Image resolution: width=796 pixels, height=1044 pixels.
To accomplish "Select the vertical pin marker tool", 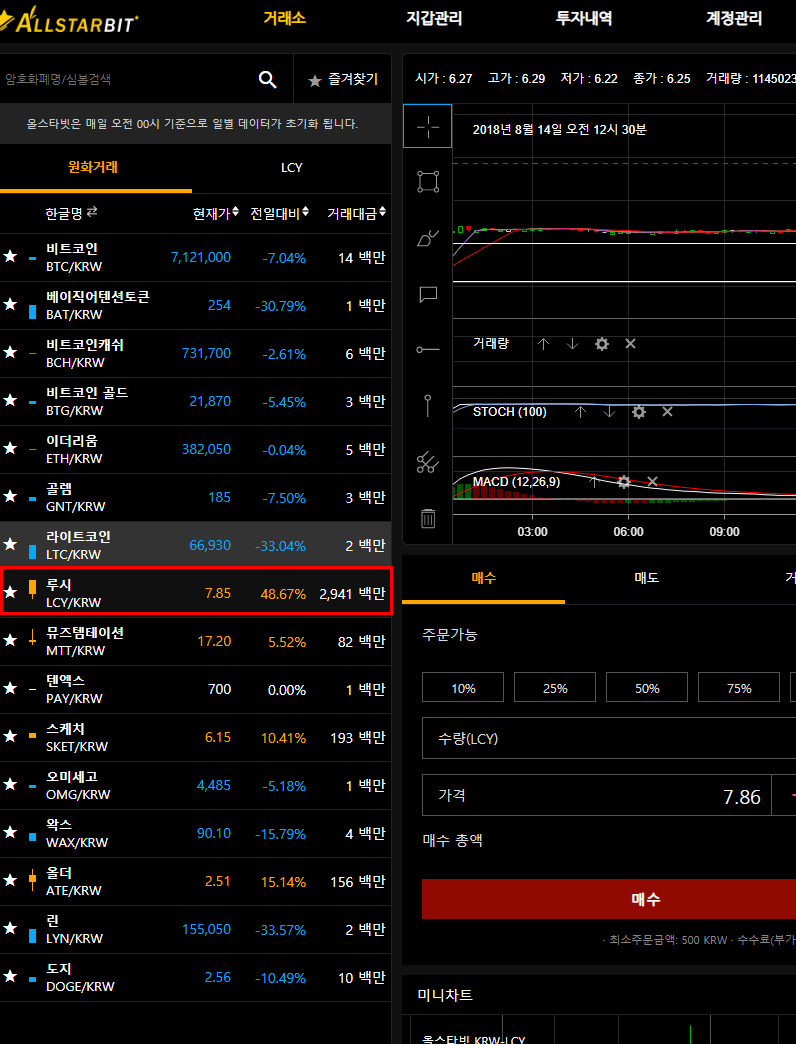I will click(428, 405).
